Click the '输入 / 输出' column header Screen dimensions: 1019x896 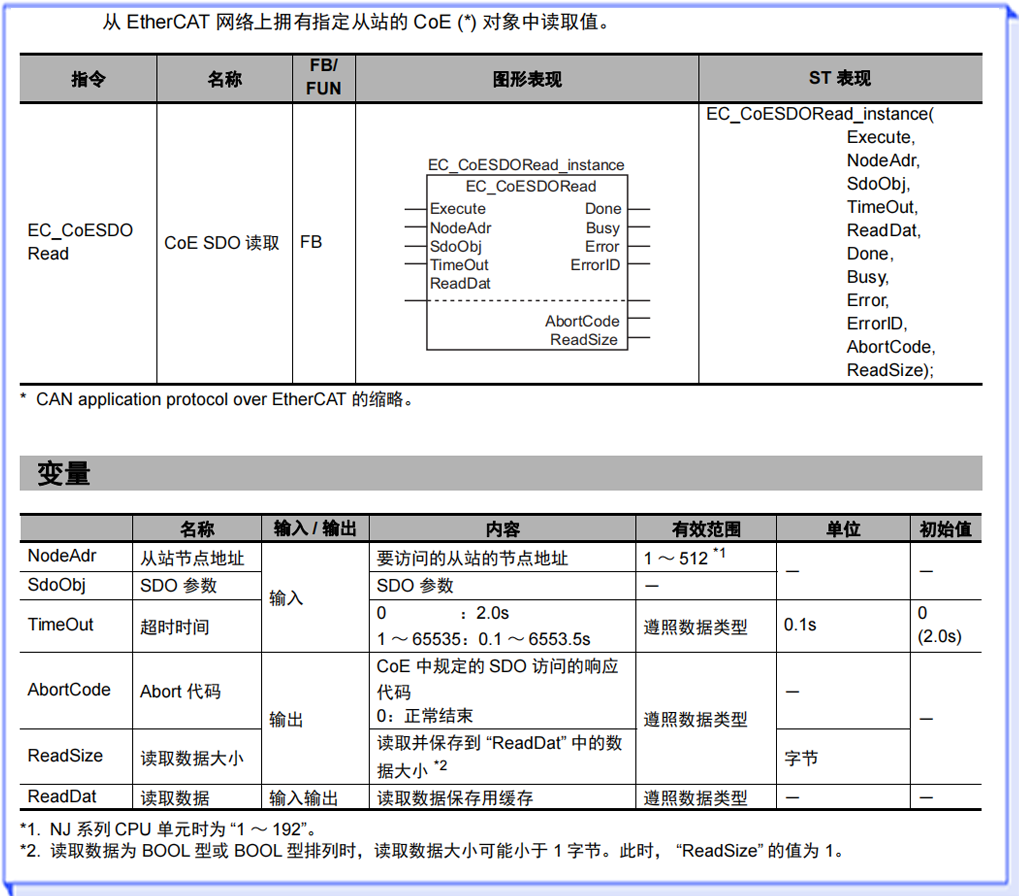point(315,529)
